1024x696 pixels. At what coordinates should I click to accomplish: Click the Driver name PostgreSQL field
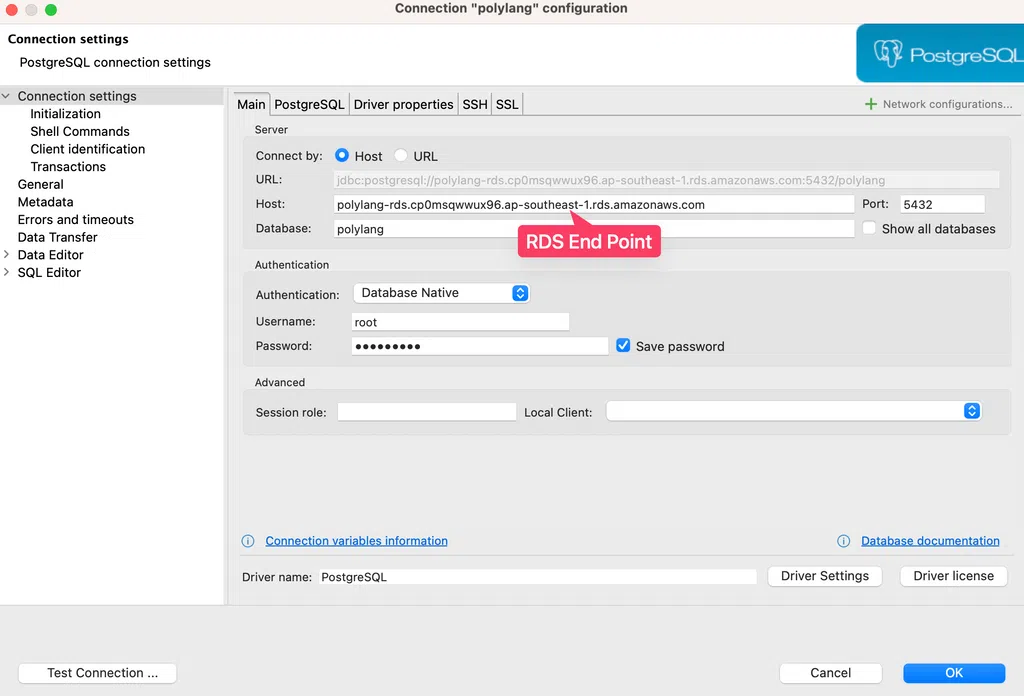(538, 577)
